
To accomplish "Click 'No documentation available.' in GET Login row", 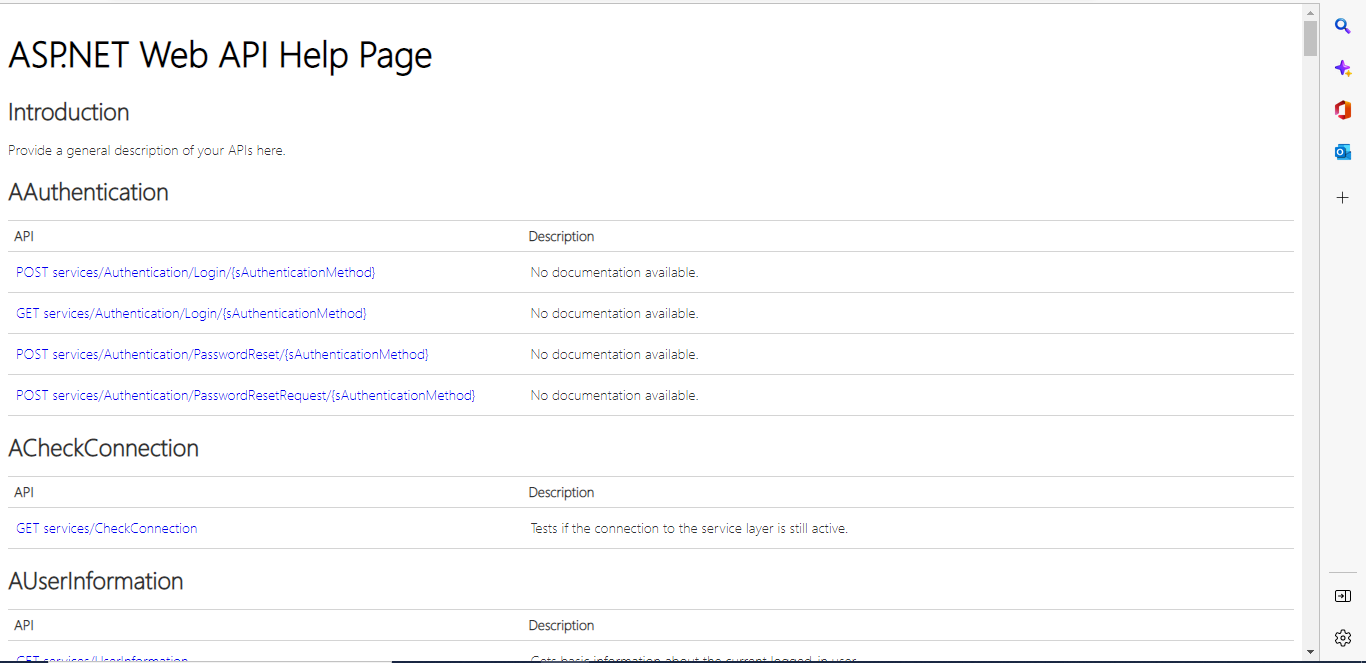I will 614,313.
